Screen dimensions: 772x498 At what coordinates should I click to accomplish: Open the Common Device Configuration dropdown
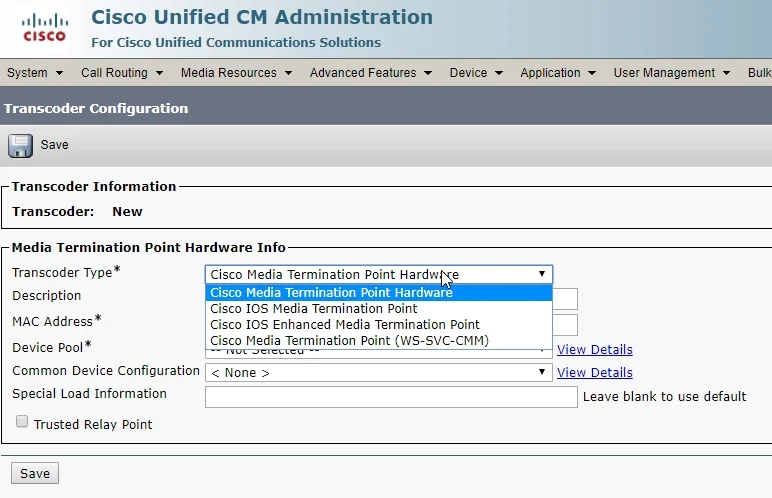pyautogui.click(x=379, y=373)
